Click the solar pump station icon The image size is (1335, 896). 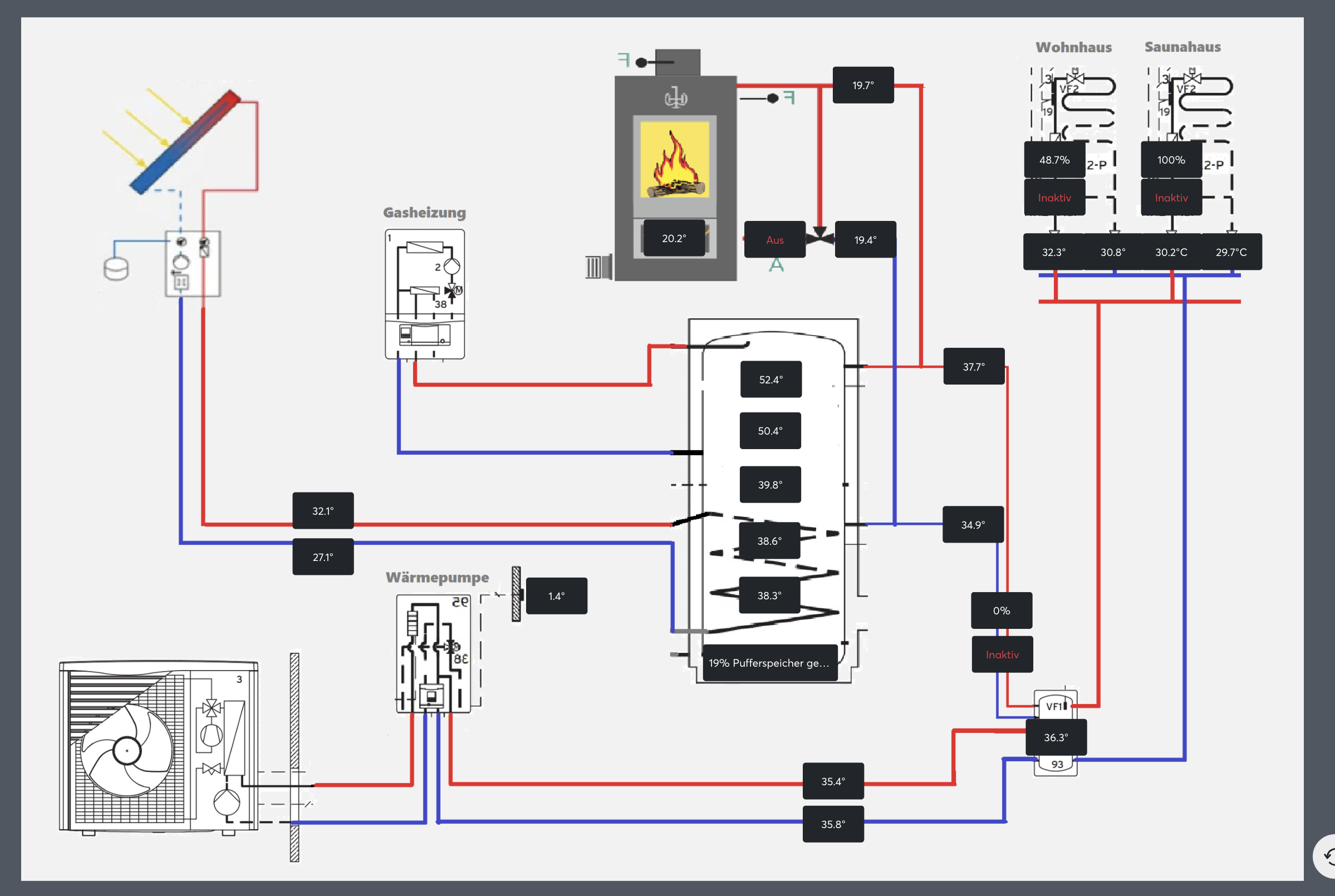[x=193, y=263]
